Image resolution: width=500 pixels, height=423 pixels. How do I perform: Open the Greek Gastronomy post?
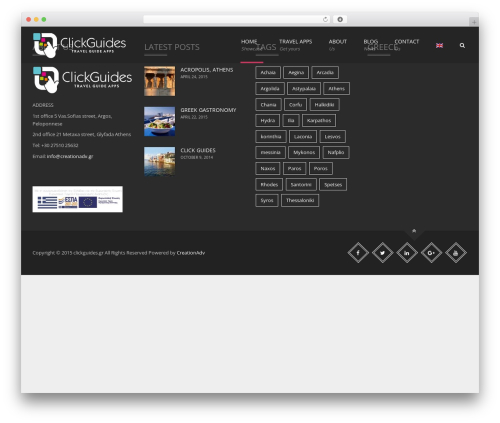pyautogui.click(x=208, y=110)
